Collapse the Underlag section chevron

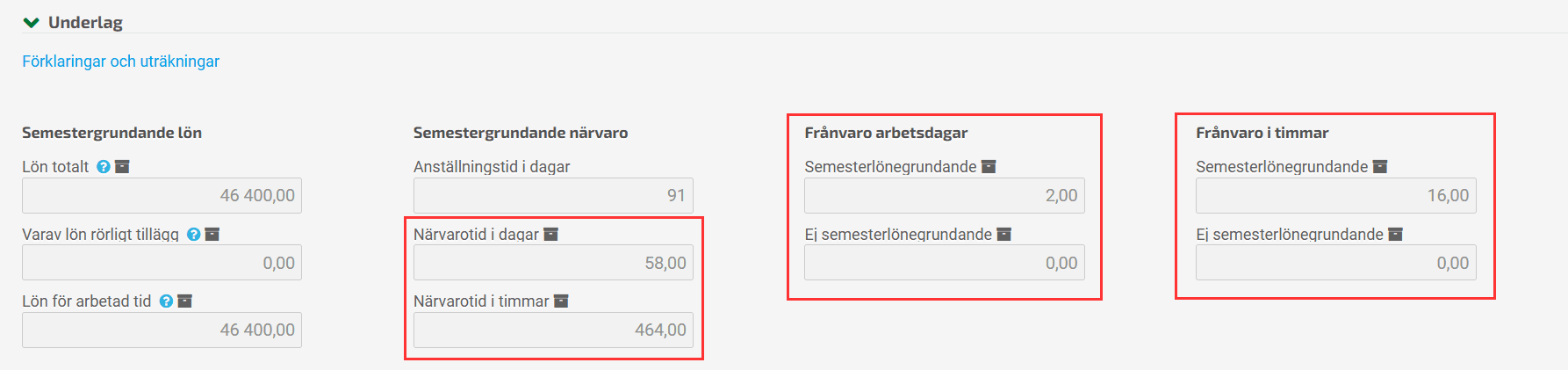tap(31, 23)
